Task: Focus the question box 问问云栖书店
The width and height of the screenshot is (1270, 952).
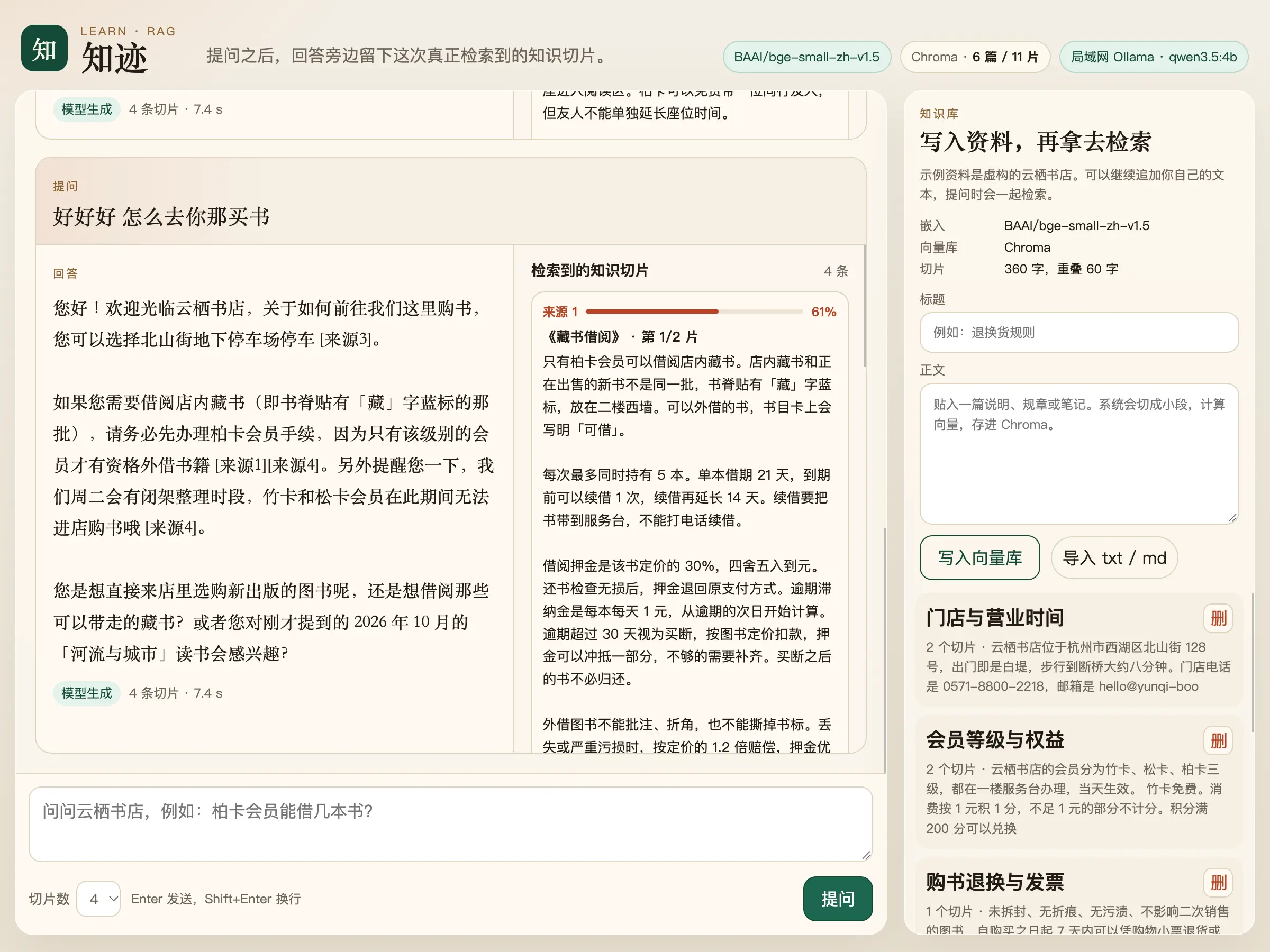Action: click(451, 824)
